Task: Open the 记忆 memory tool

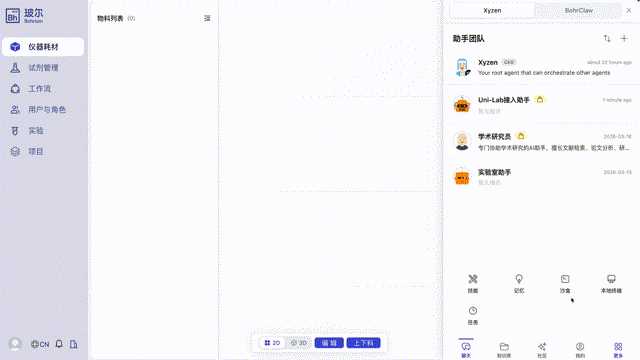Action: pyautogui.click(x=519, y=284)
